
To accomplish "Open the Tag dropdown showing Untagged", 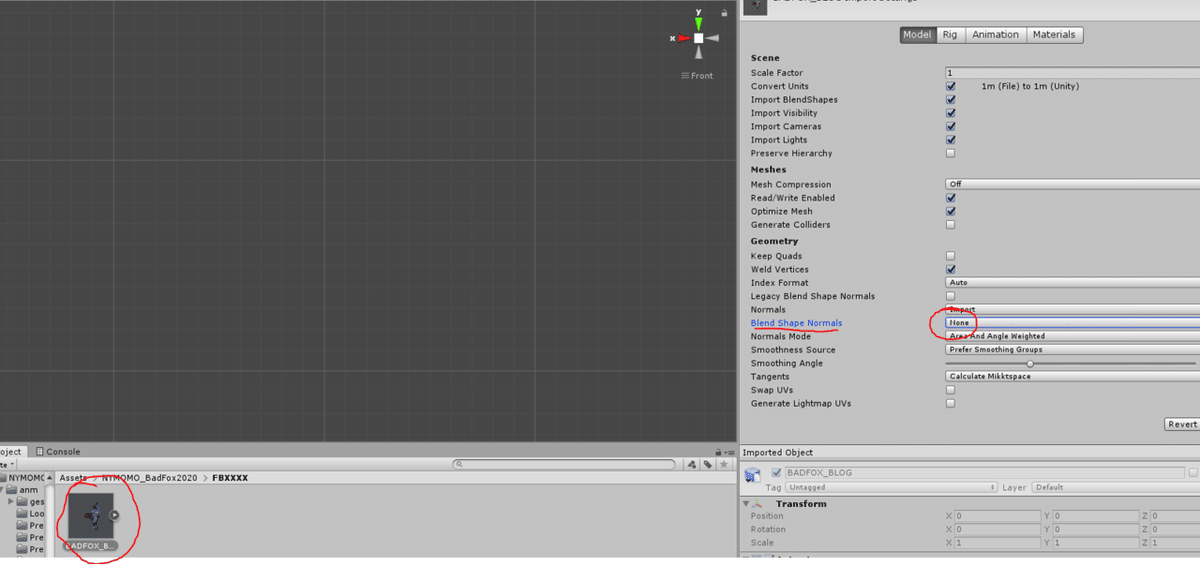I will (x=892, y=487).
